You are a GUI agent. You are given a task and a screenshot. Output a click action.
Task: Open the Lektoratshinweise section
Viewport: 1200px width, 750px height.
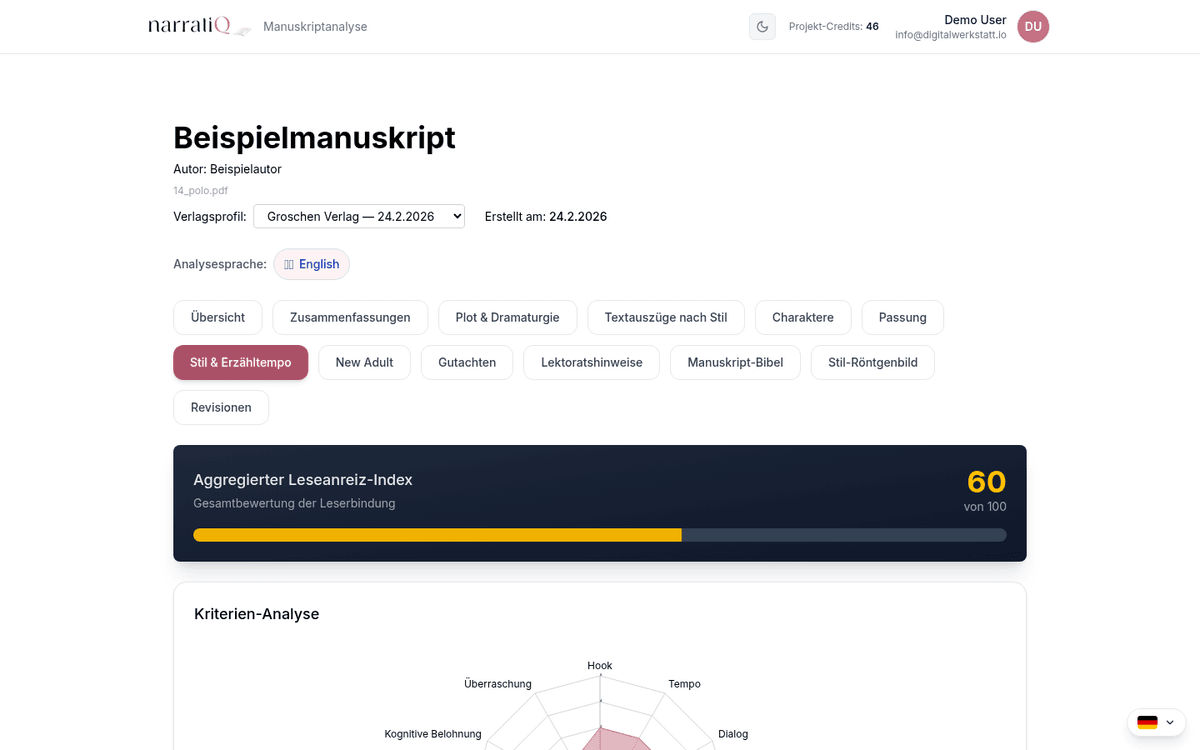point(590,362)
